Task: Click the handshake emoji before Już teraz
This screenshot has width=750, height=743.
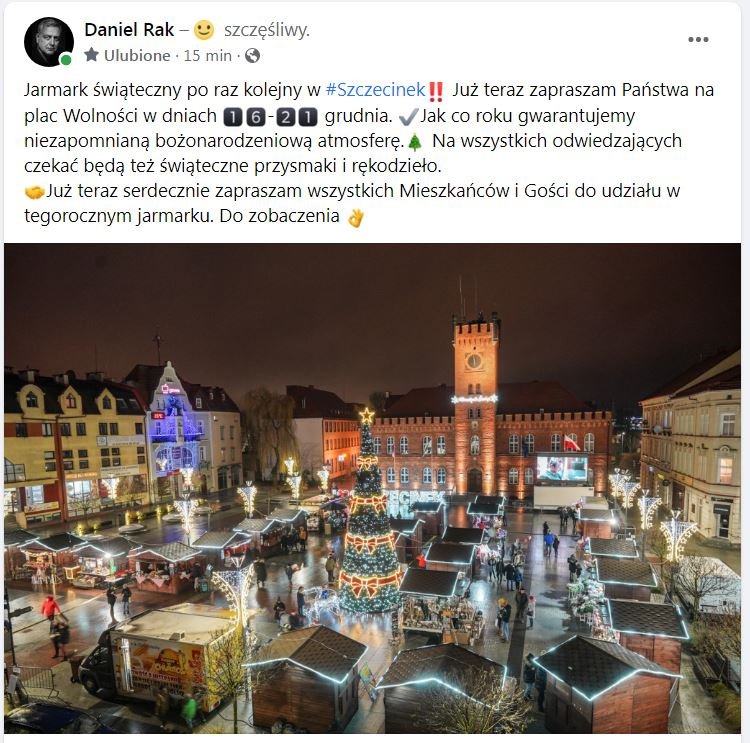Action: (x=34, y=192)
